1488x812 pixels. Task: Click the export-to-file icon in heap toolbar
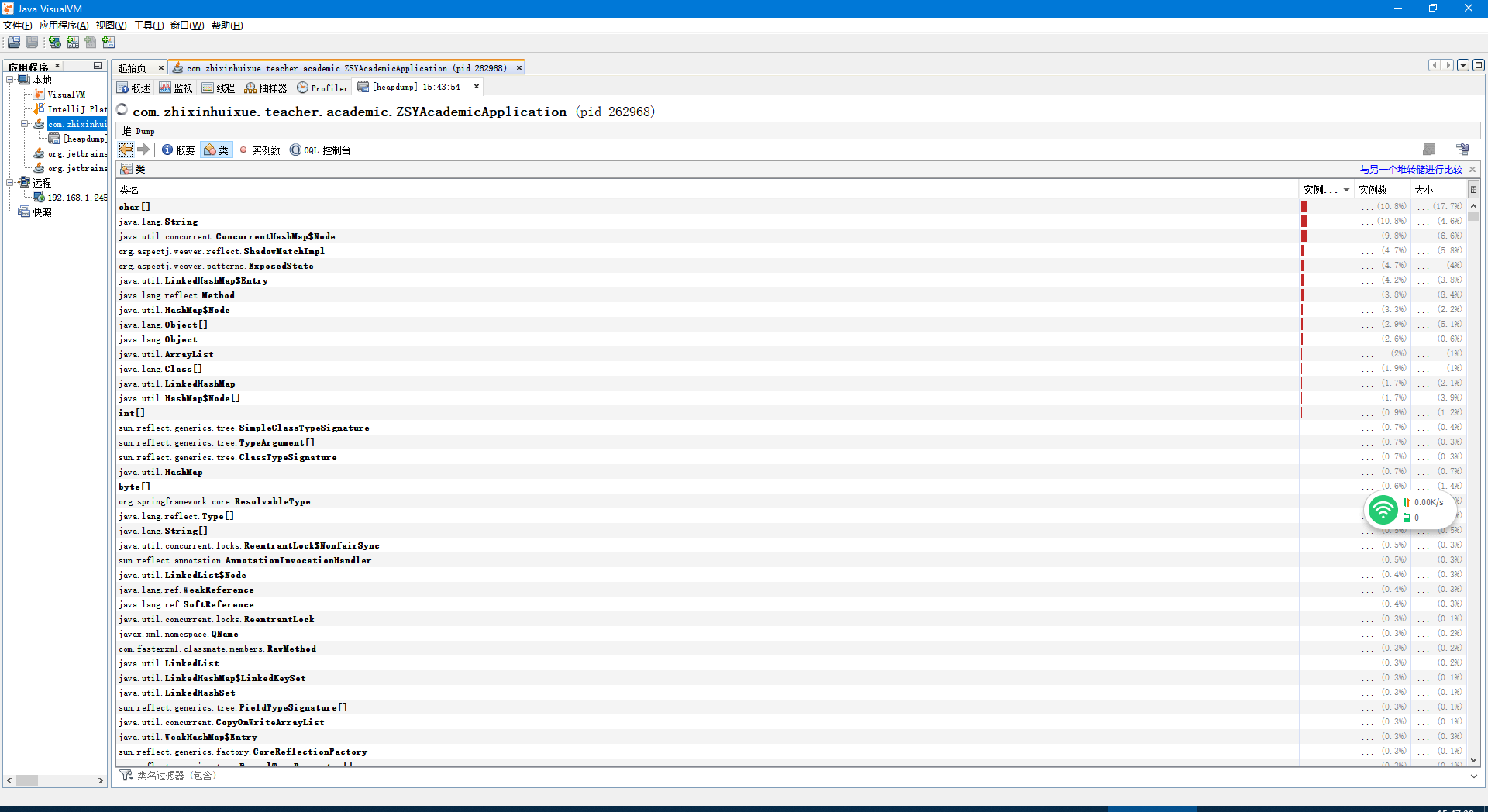pyautogui.click(x=1462, y=150)
